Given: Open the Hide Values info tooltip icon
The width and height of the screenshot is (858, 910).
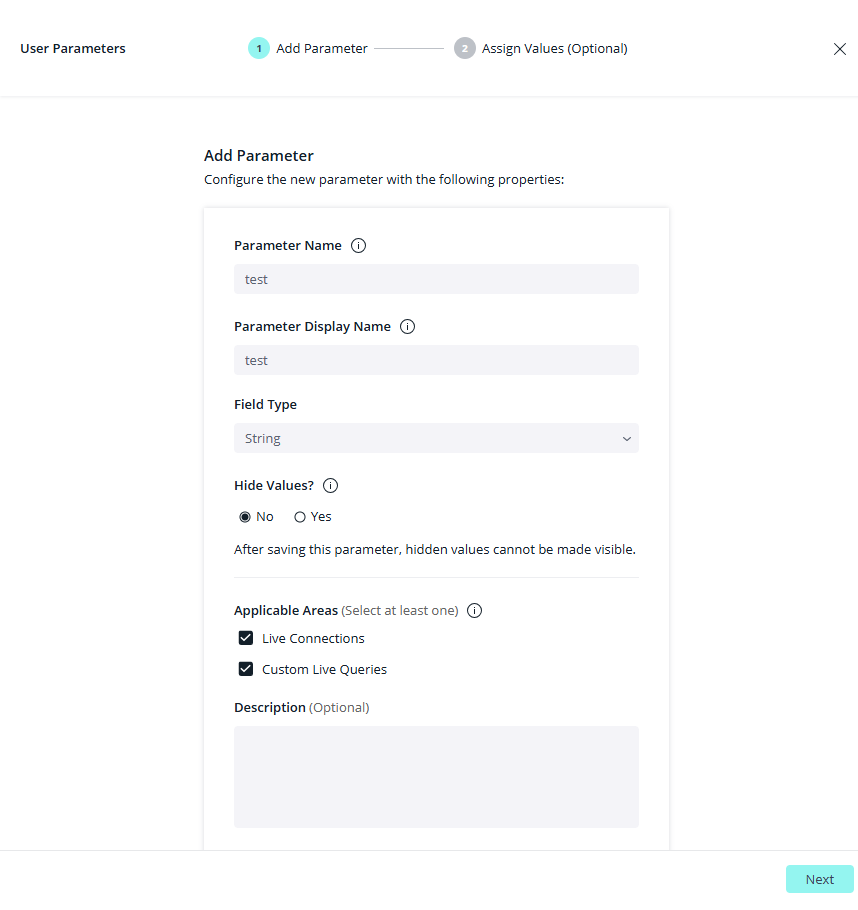Looking at the screenshot, I should (x=331, y=486).
